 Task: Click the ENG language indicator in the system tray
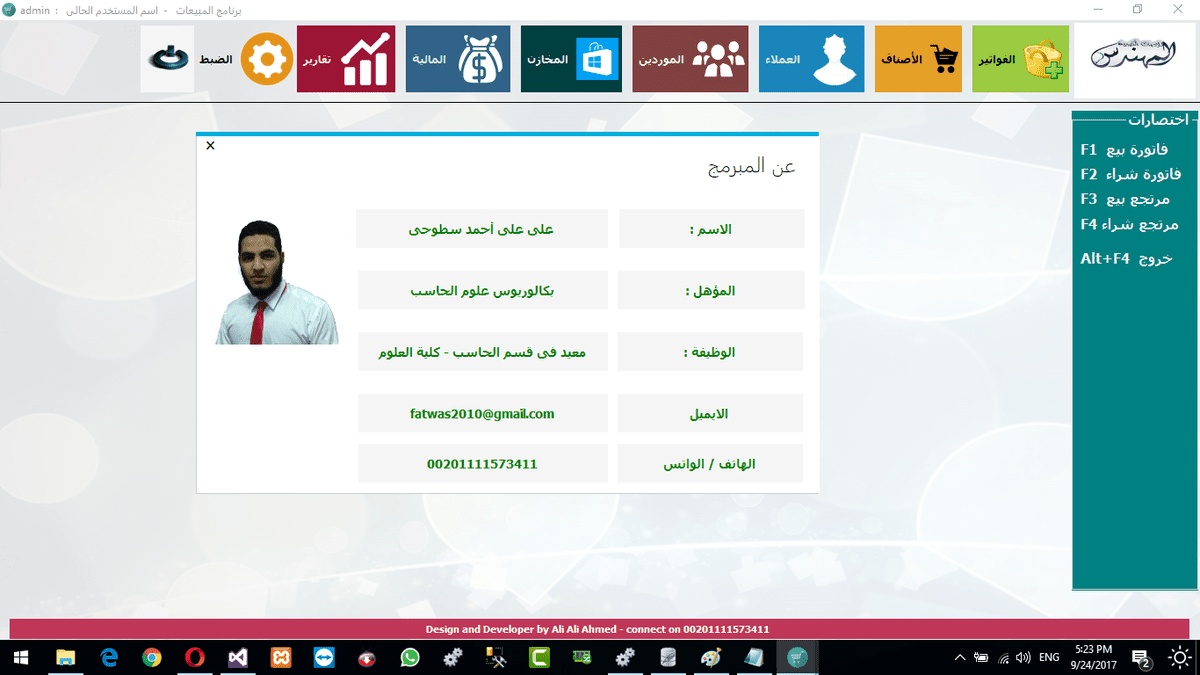[1048, 657]
